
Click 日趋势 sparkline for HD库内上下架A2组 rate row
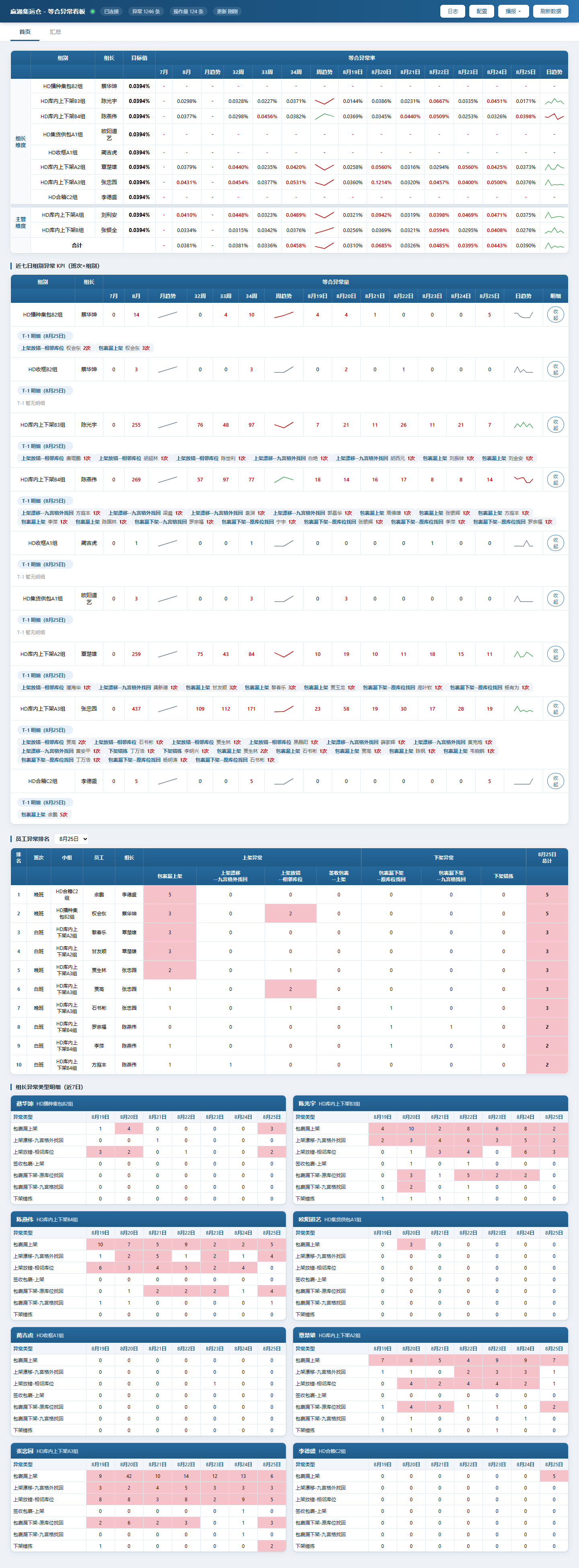(554, 167)
